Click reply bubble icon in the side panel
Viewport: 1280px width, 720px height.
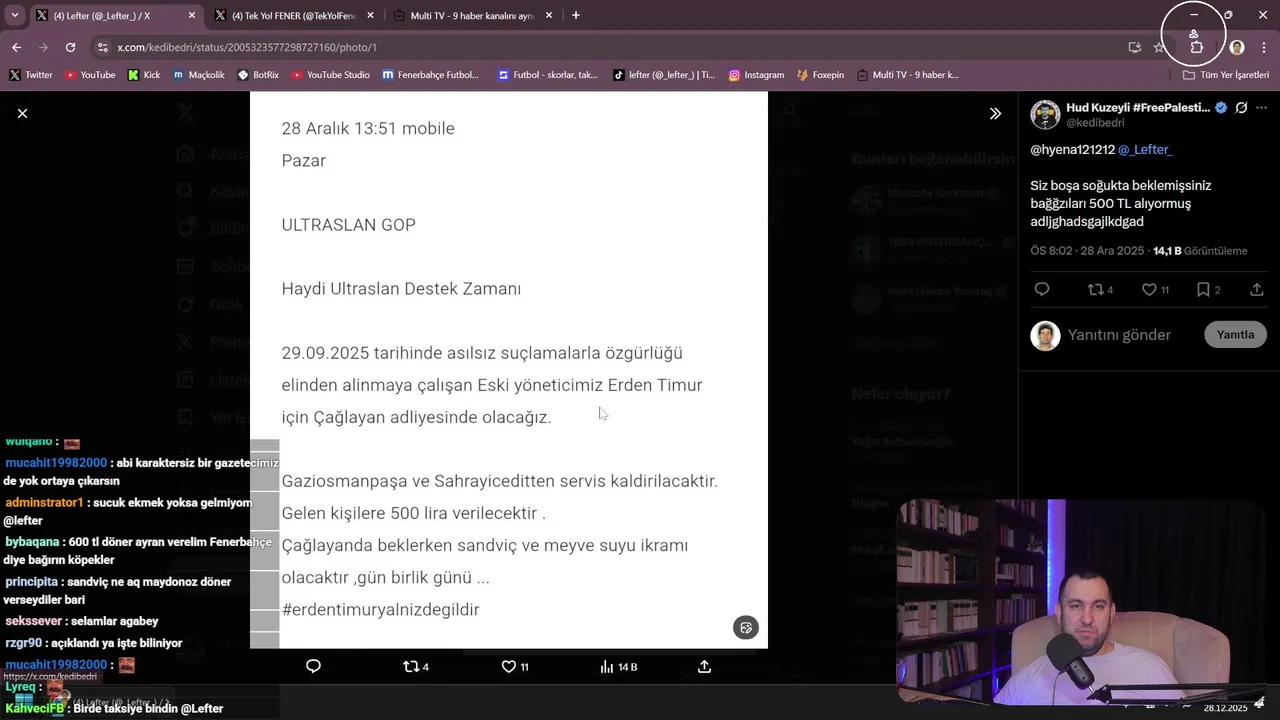tap(1042, 290)
